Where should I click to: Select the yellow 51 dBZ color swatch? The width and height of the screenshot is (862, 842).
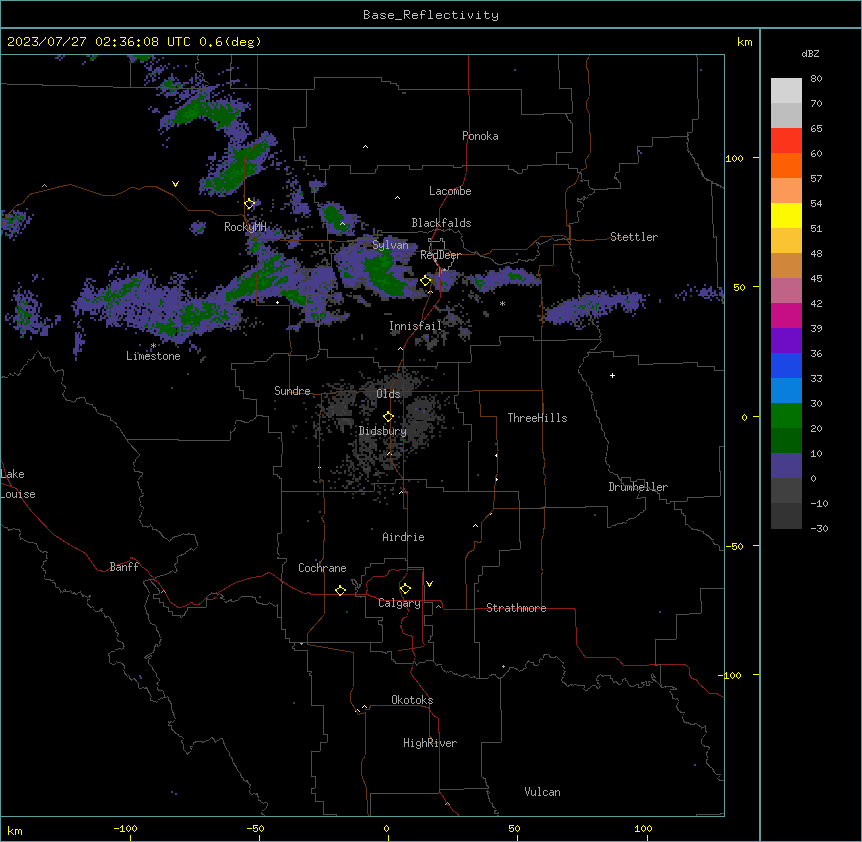[786, 215]
